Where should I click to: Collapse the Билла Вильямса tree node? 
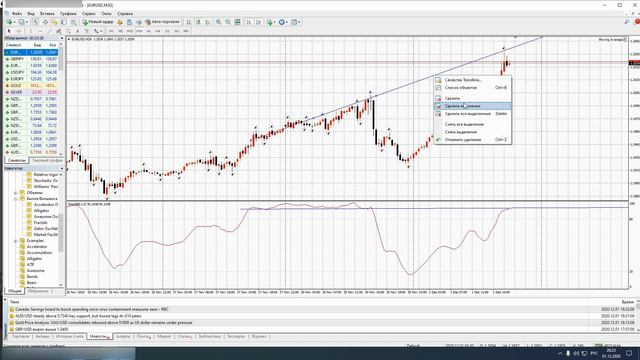(16, 198)
